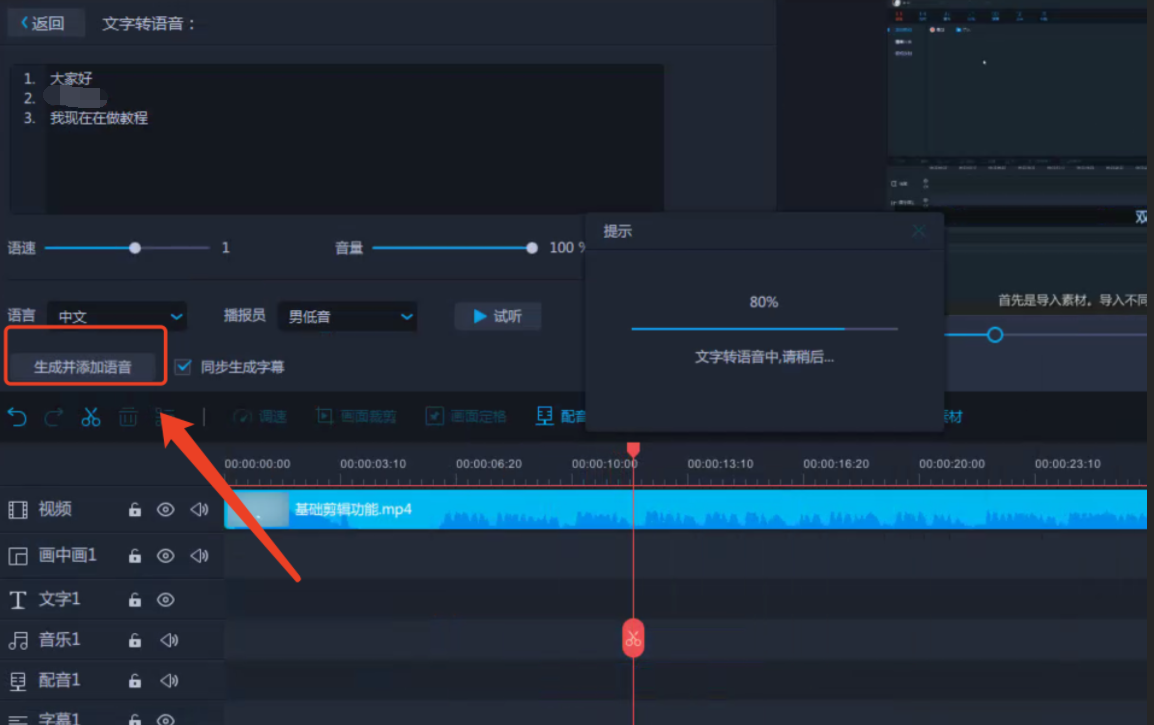Select the scissors split tool
This screenshot has width=1154, height=725.
[90, 417]
